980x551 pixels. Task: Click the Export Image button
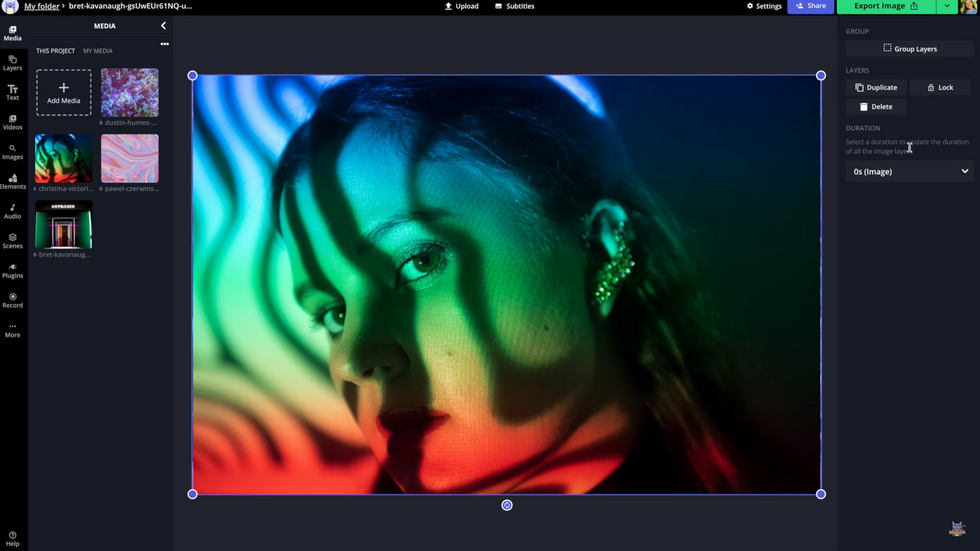point(886,6)
